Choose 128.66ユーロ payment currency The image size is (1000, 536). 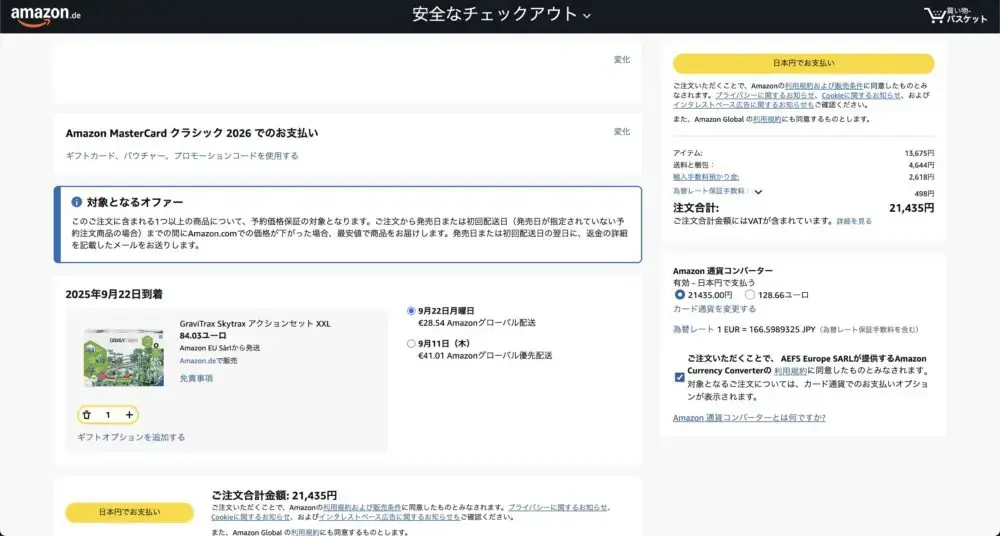click(750, 295)
